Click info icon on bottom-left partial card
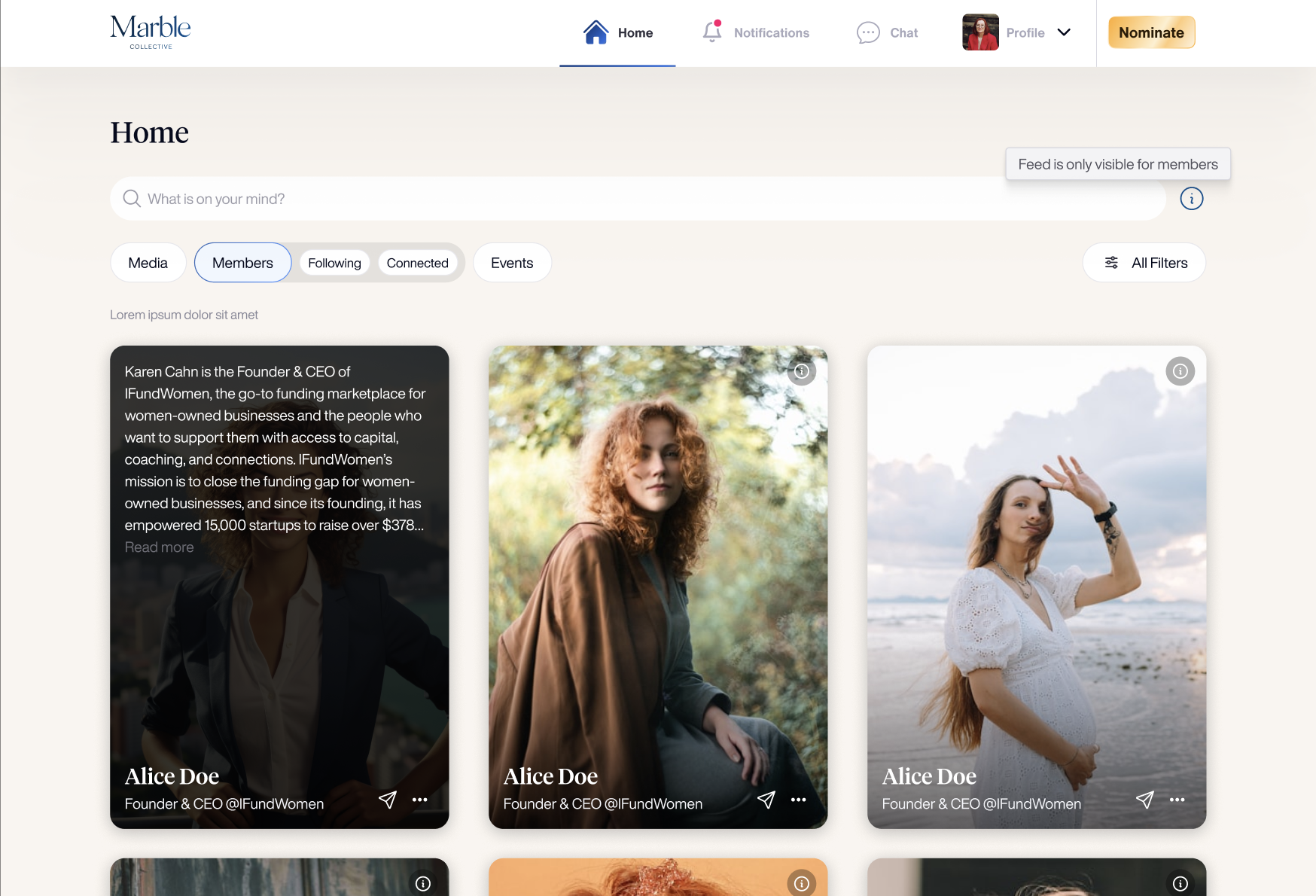Screen dimensions: 1316x896 point(423,883)
